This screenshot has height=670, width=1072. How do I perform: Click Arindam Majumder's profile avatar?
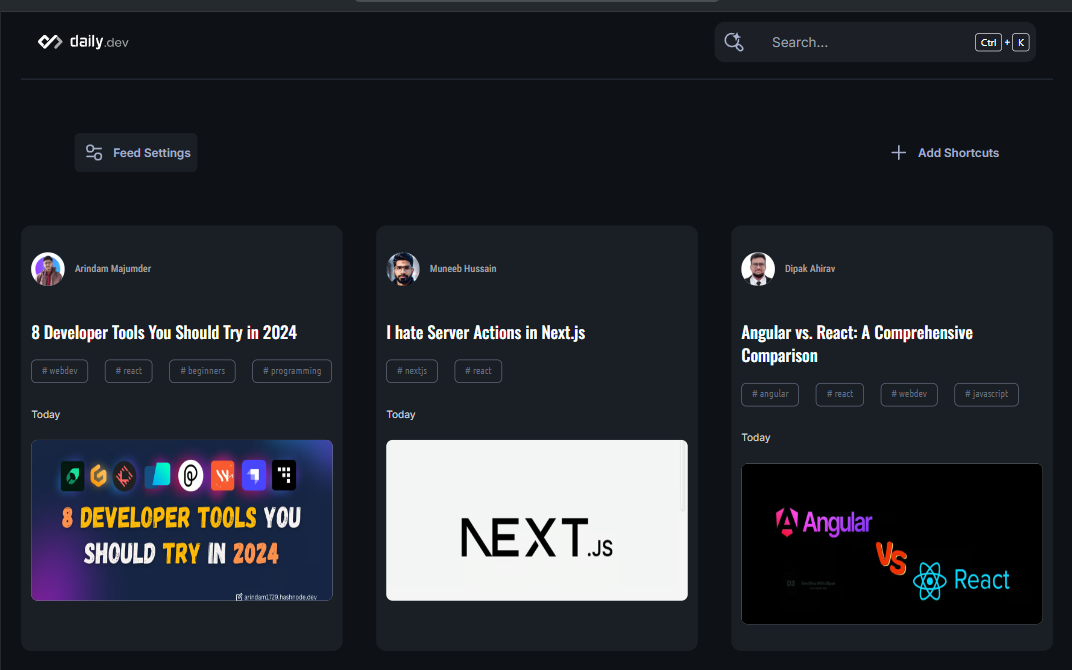click(47, 268)
